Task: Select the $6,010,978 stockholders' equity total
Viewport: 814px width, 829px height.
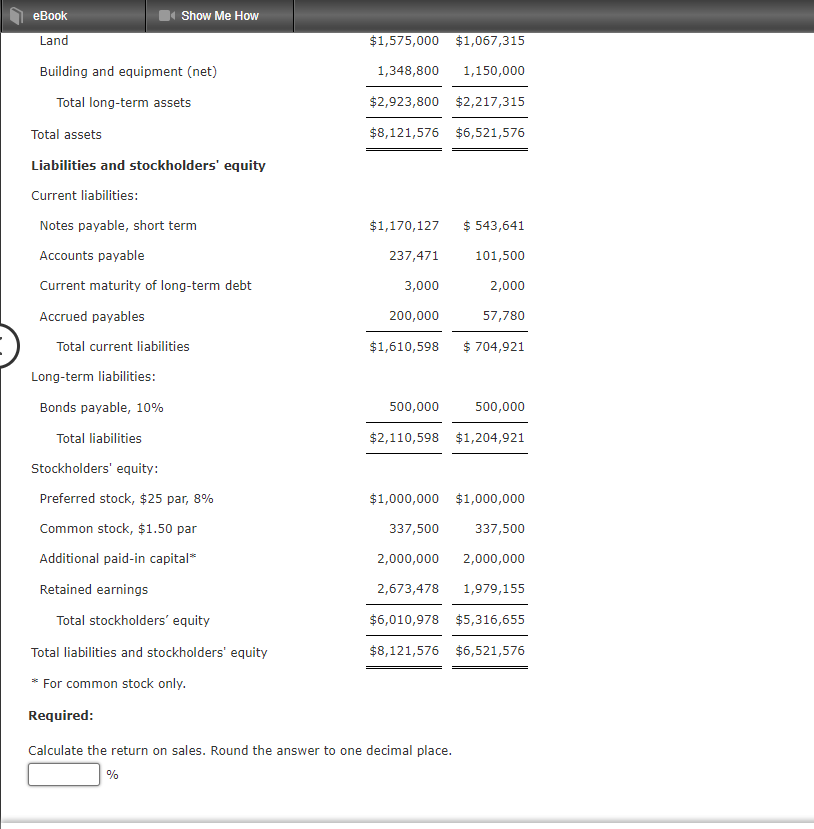Action: coord(403,619)
